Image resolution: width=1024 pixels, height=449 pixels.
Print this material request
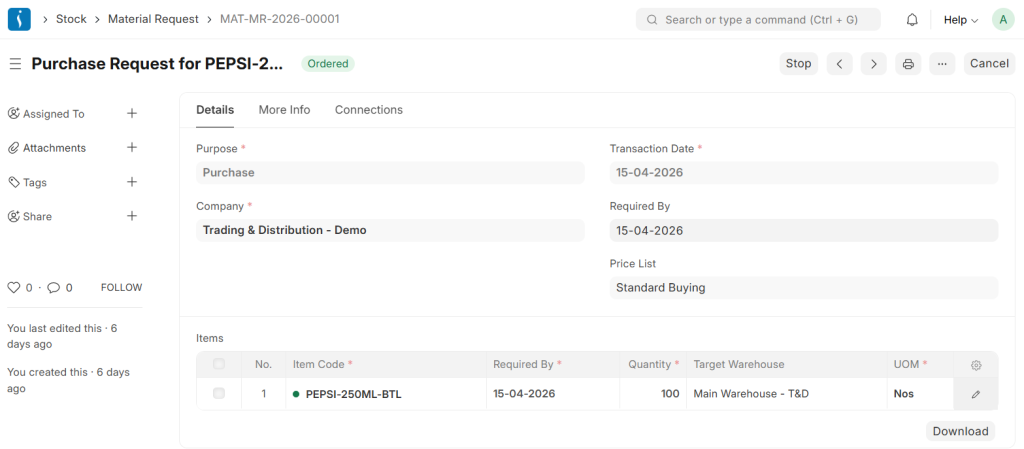coord(908,64)
